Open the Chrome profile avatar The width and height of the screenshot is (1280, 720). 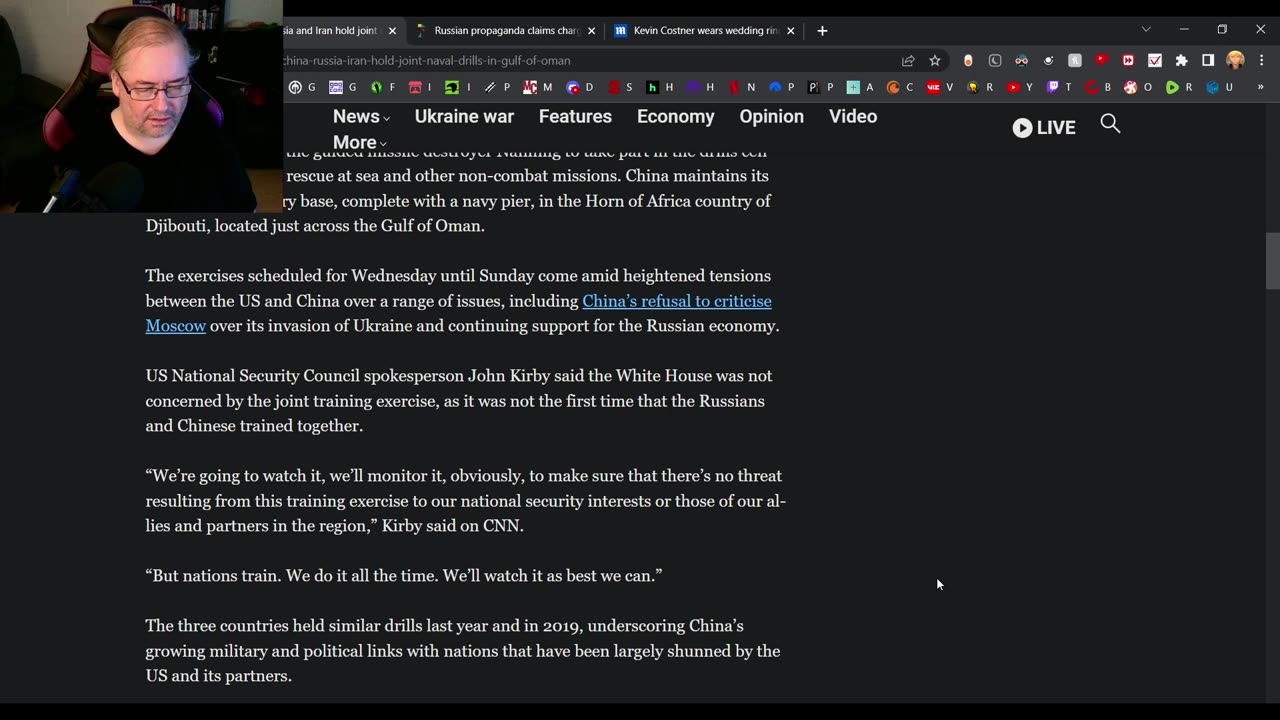[1235, 60]
